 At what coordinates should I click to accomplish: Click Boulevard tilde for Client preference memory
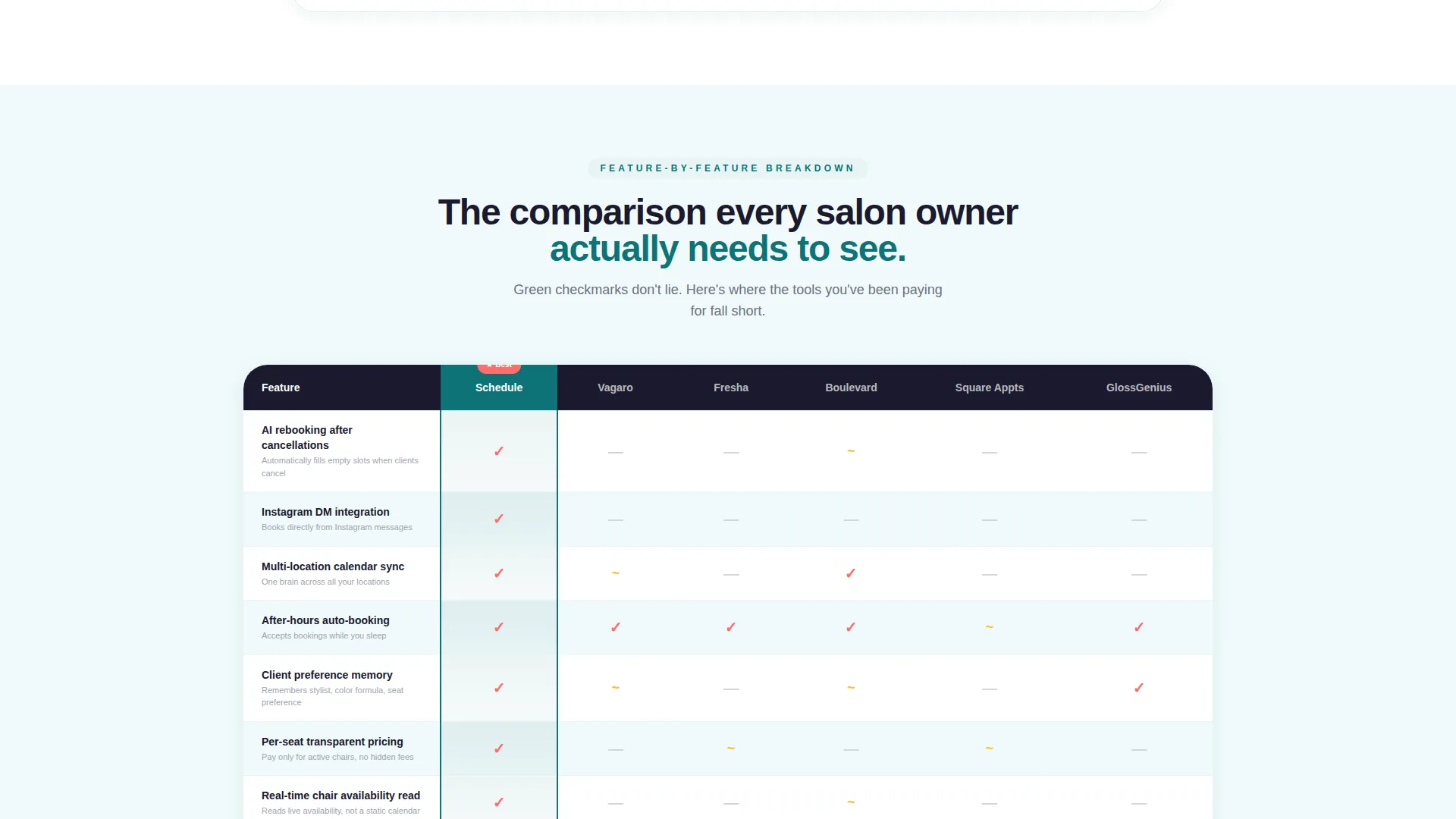pyautogui.click(x=851, y=687)
